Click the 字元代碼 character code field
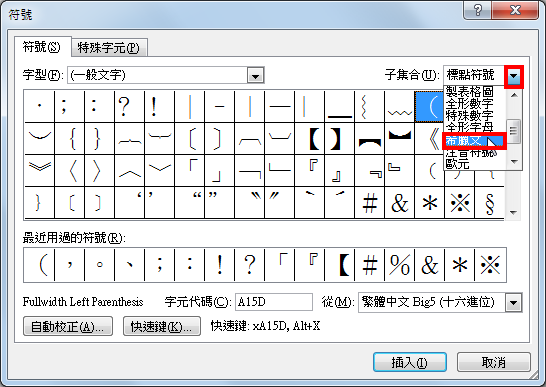The width and height of the screenshot is (546, 387). click(x=274, y=302)
